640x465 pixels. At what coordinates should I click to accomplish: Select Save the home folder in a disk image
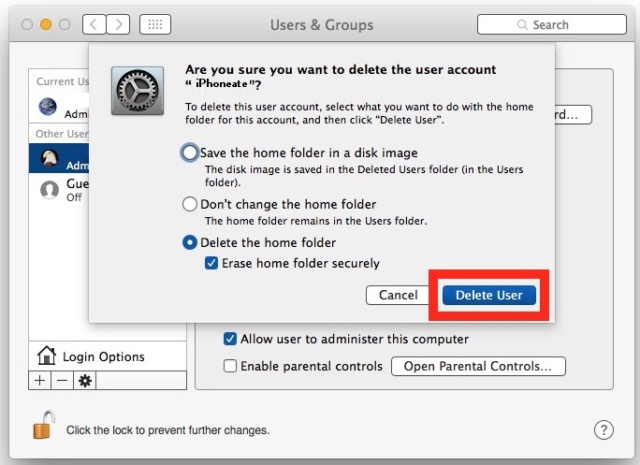[189, 153]
